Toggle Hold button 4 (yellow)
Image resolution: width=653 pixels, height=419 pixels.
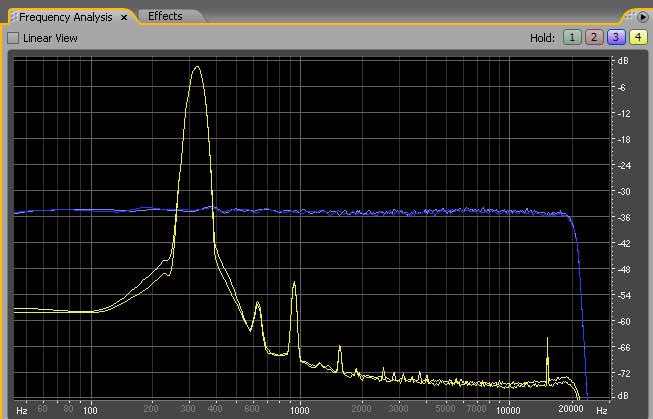638,37
